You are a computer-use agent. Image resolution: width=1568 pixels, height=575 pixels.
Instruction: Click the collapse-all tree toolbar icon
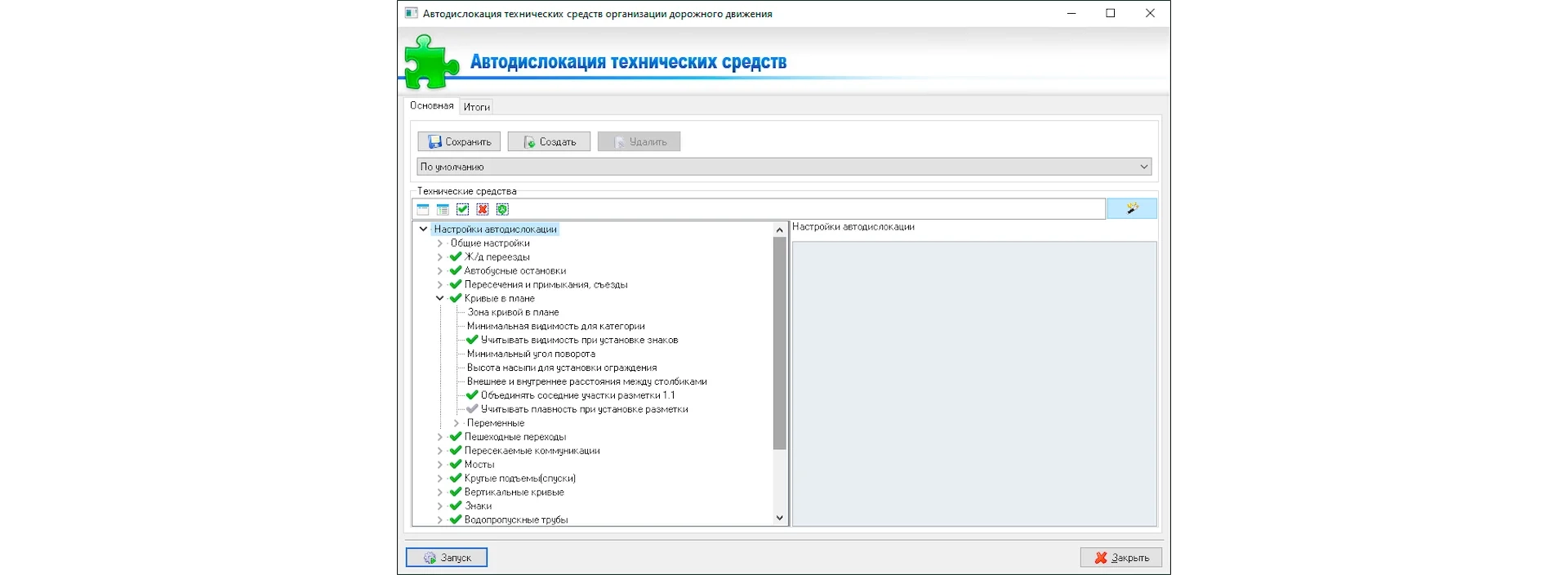click(x=423, y=210)
